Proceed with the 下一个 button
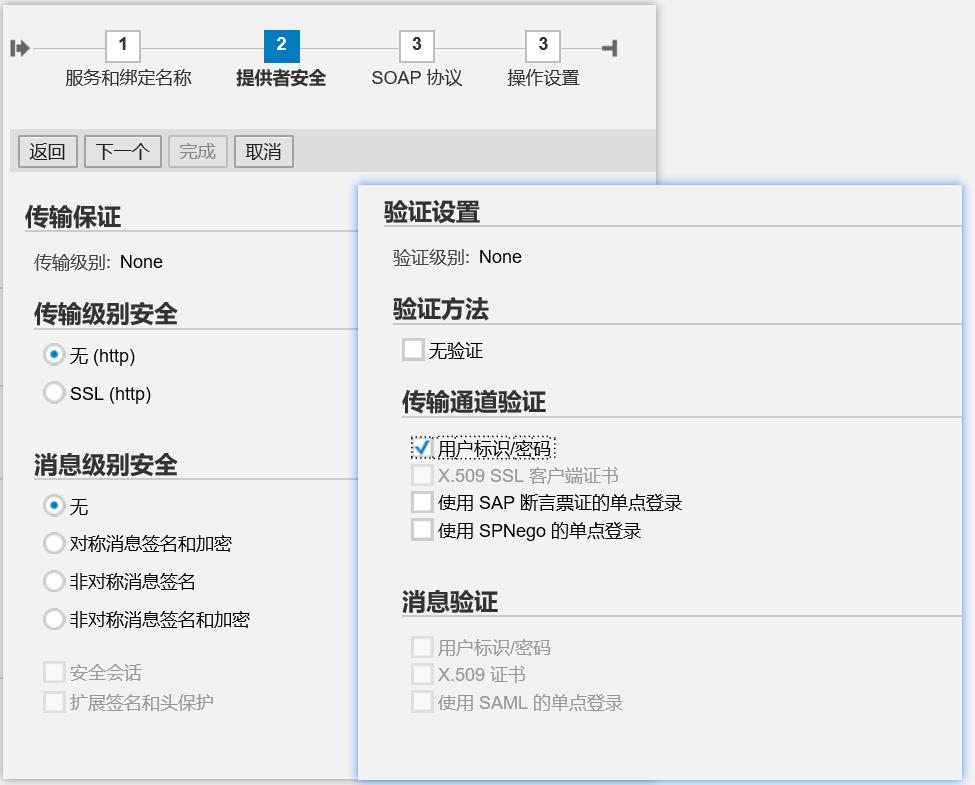 (x=122, y=151)
